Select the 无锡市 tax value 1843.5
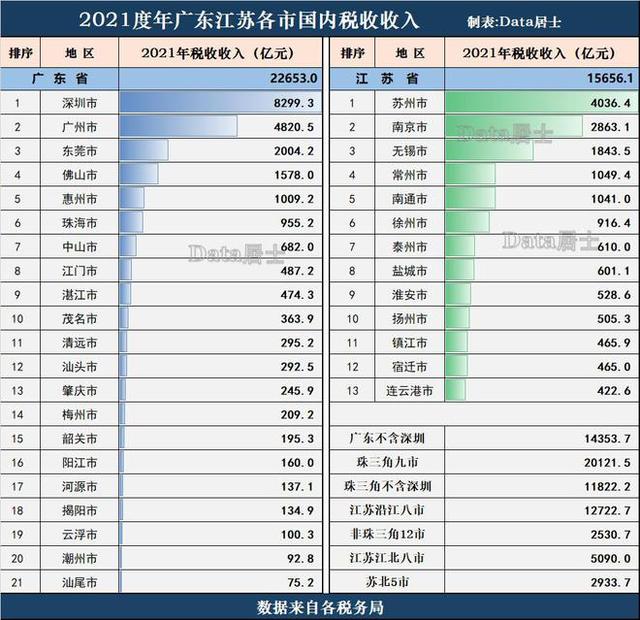 point(610,151)
